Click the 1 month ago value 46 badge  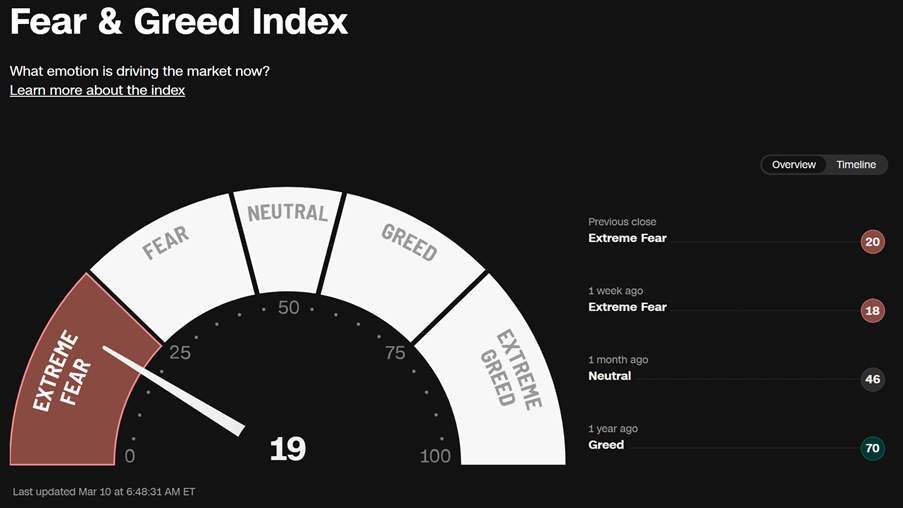point(872,380)
